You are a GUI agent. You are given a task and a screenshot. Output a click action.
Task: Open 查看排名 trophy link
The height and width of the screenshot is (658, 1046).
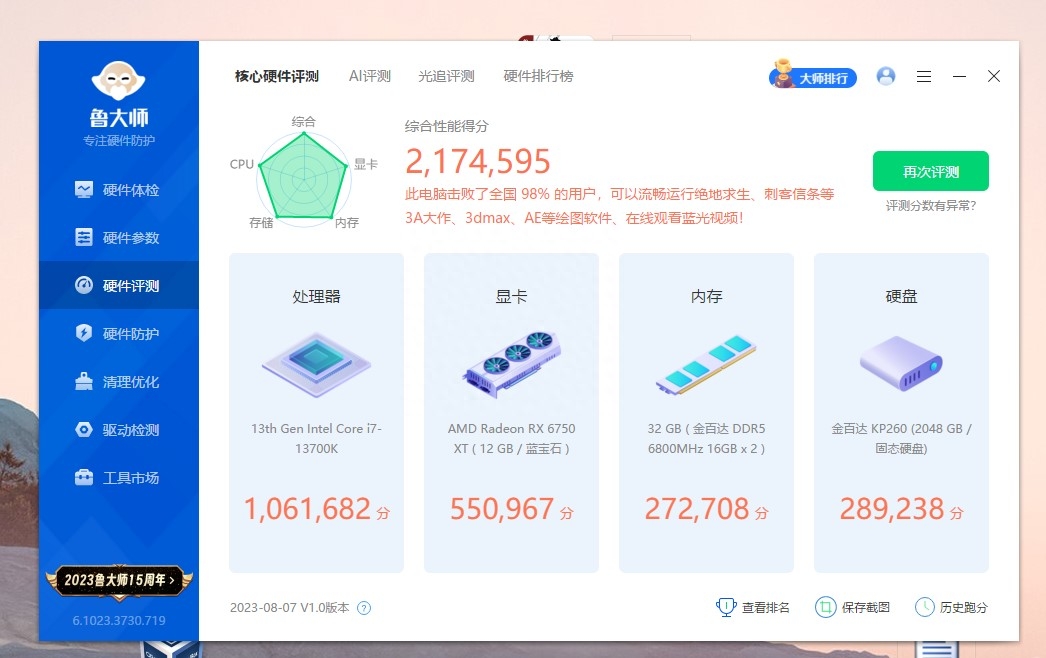tap(752, 607)
